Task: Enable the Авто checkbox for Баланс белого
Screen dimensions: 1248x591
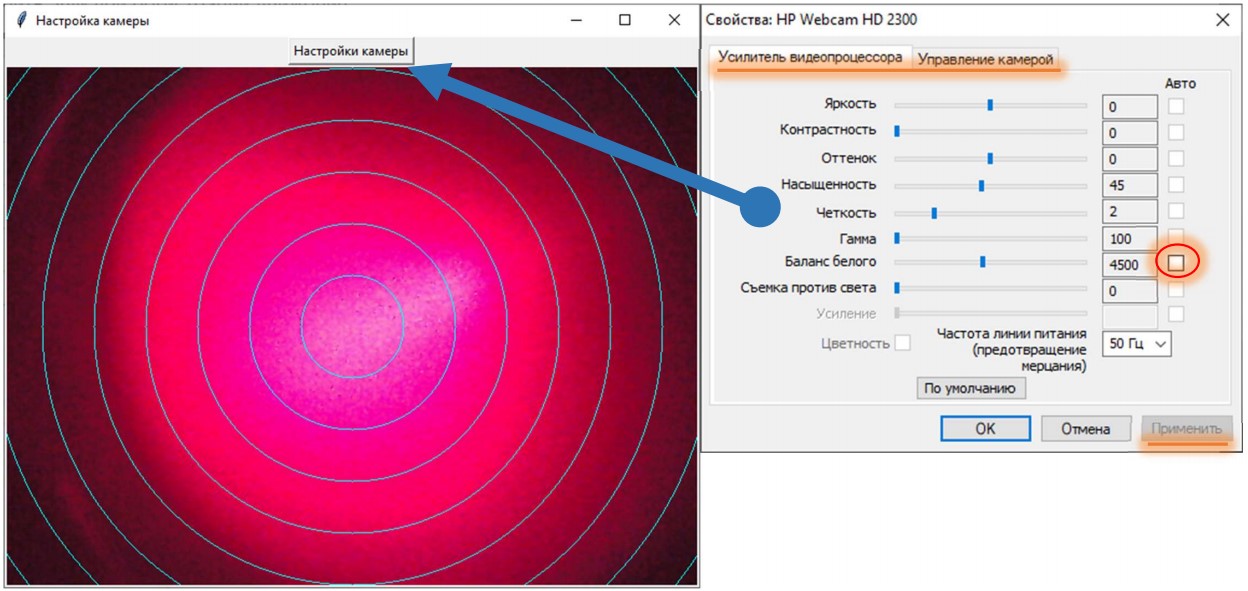Action: pyautogui.click(x=1177, y=262)
